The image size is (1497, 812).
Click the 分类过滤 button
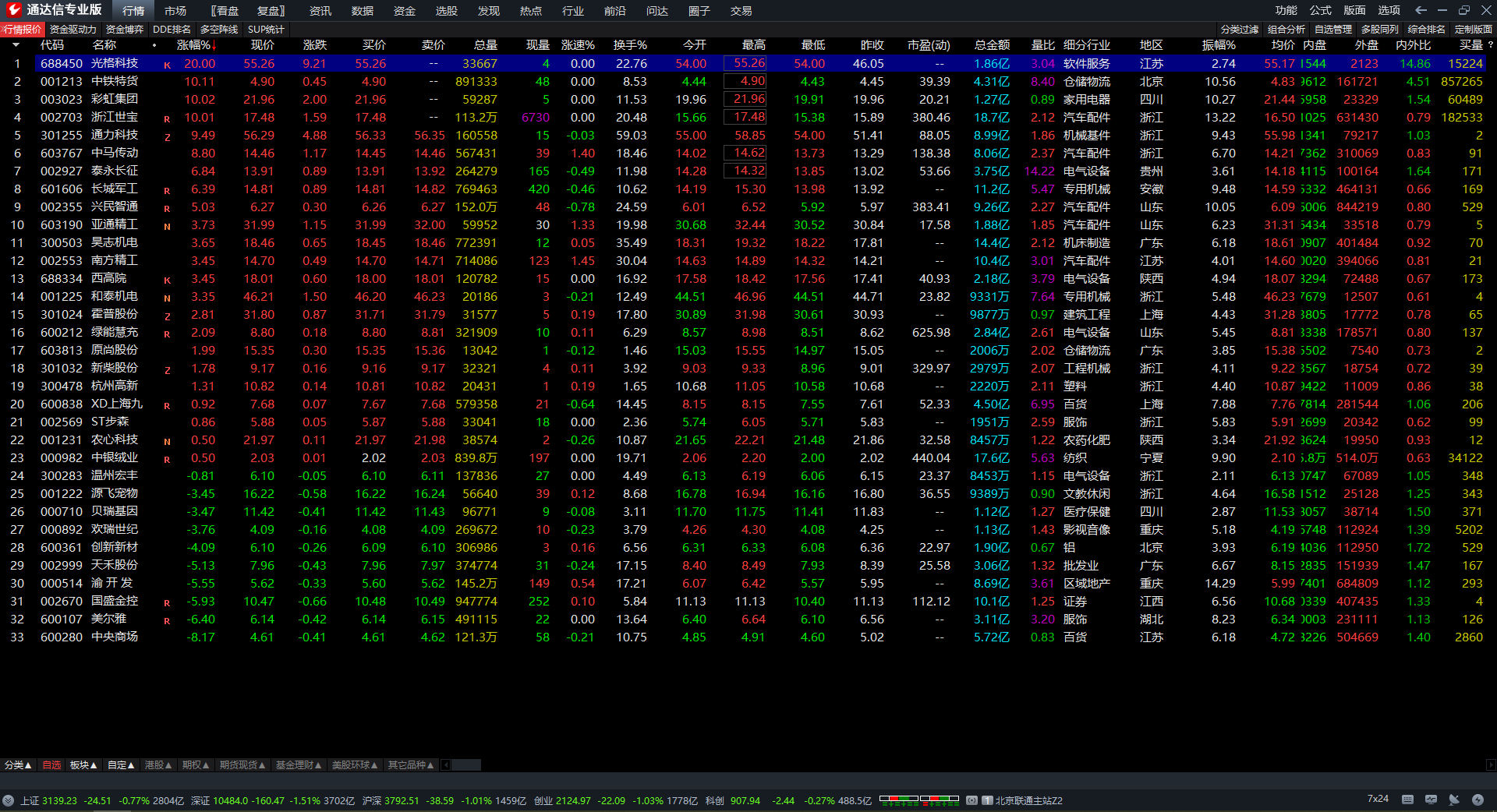(x=1240, y=30)
